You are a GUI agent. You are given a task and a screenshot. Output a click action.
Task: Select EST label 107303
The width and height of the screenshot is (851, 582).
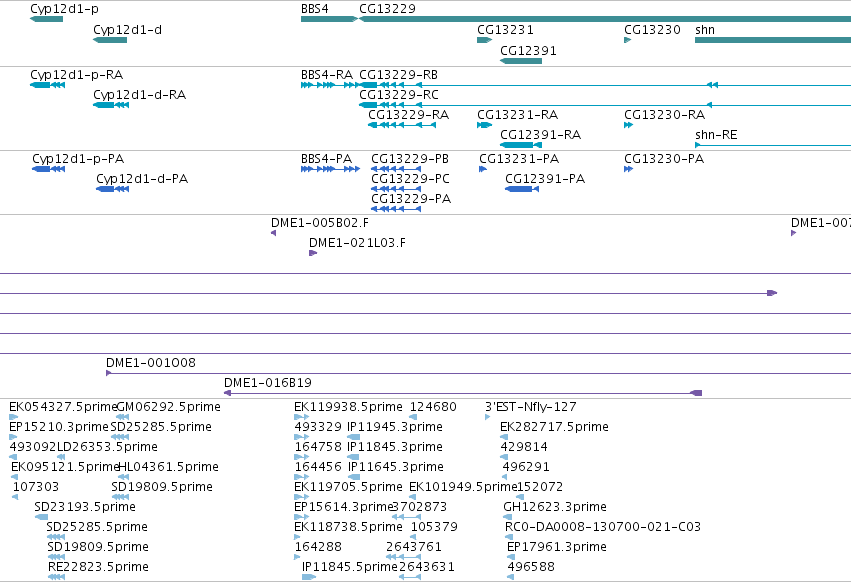tap(36, 487)
